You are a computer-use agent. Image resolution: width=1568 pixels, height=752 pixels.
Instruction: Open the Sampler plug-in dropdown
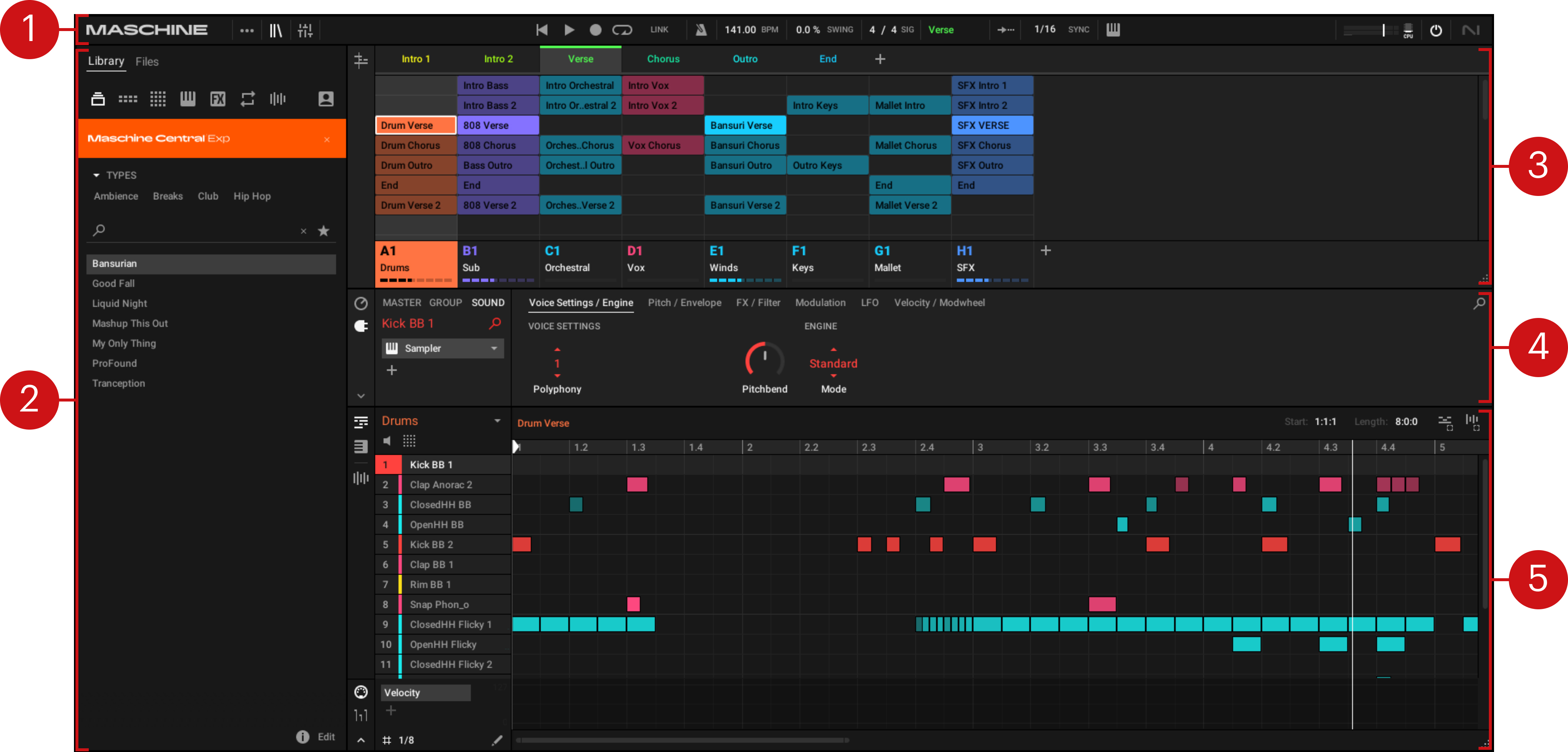(494, 348)
